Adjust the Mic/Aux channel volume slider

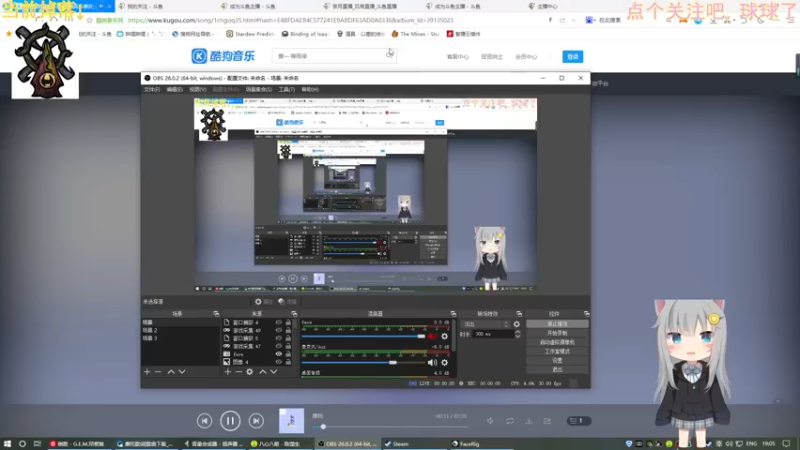pyautogui.click(x=363, y=362)
